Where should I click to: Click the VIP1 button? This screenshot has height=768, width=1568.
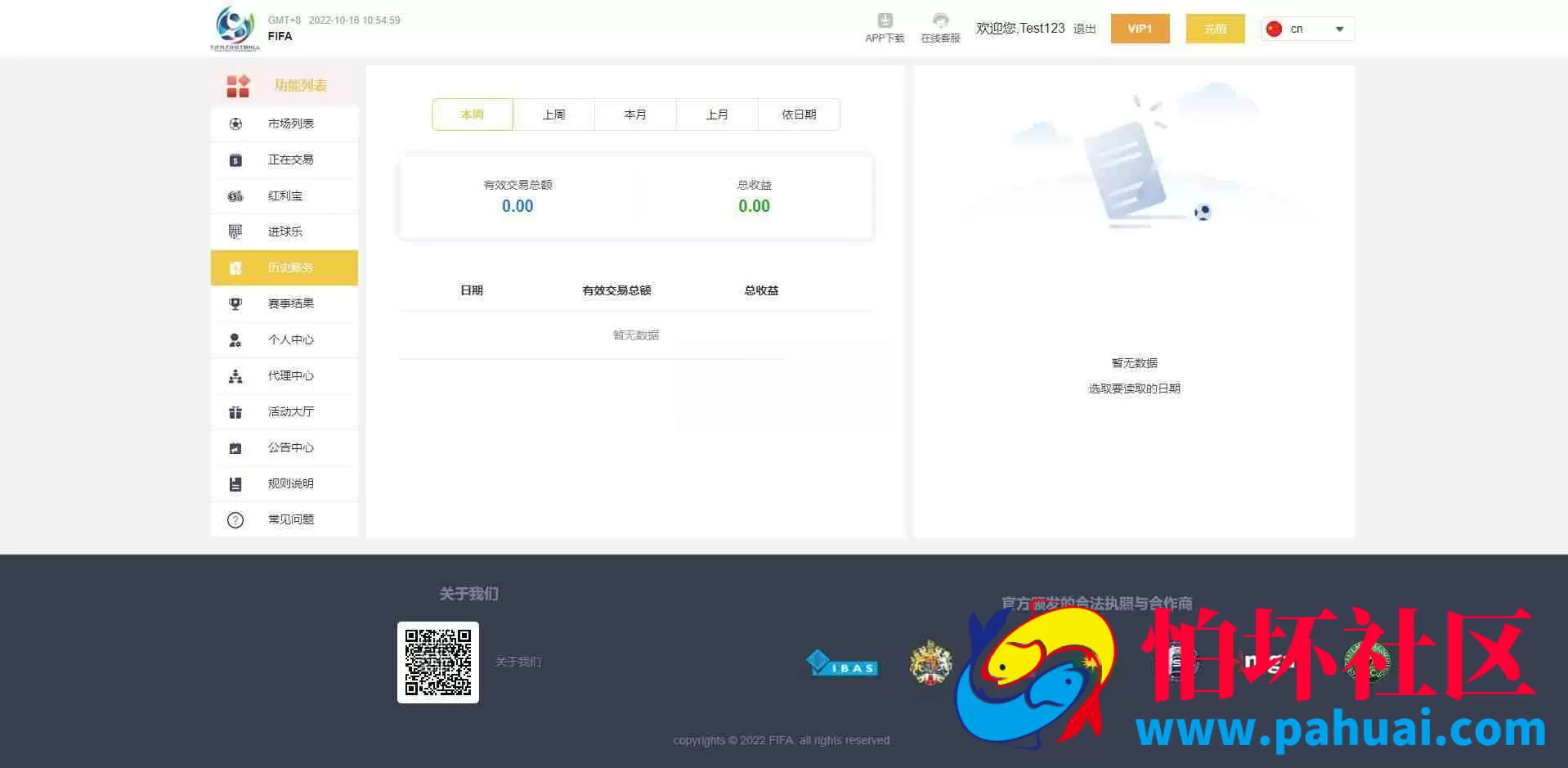[x=1140, y=29]
